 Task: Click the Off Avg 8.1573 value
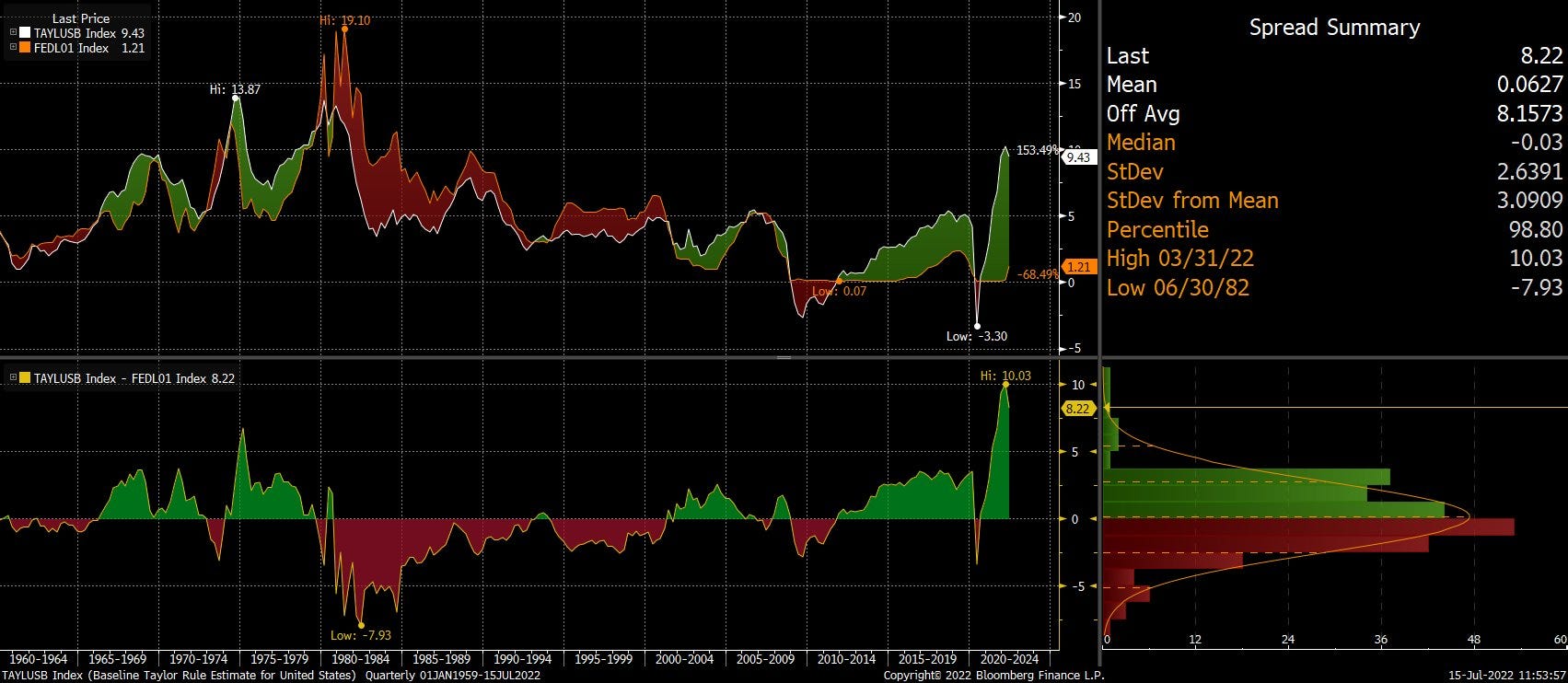pos(1530,114)
